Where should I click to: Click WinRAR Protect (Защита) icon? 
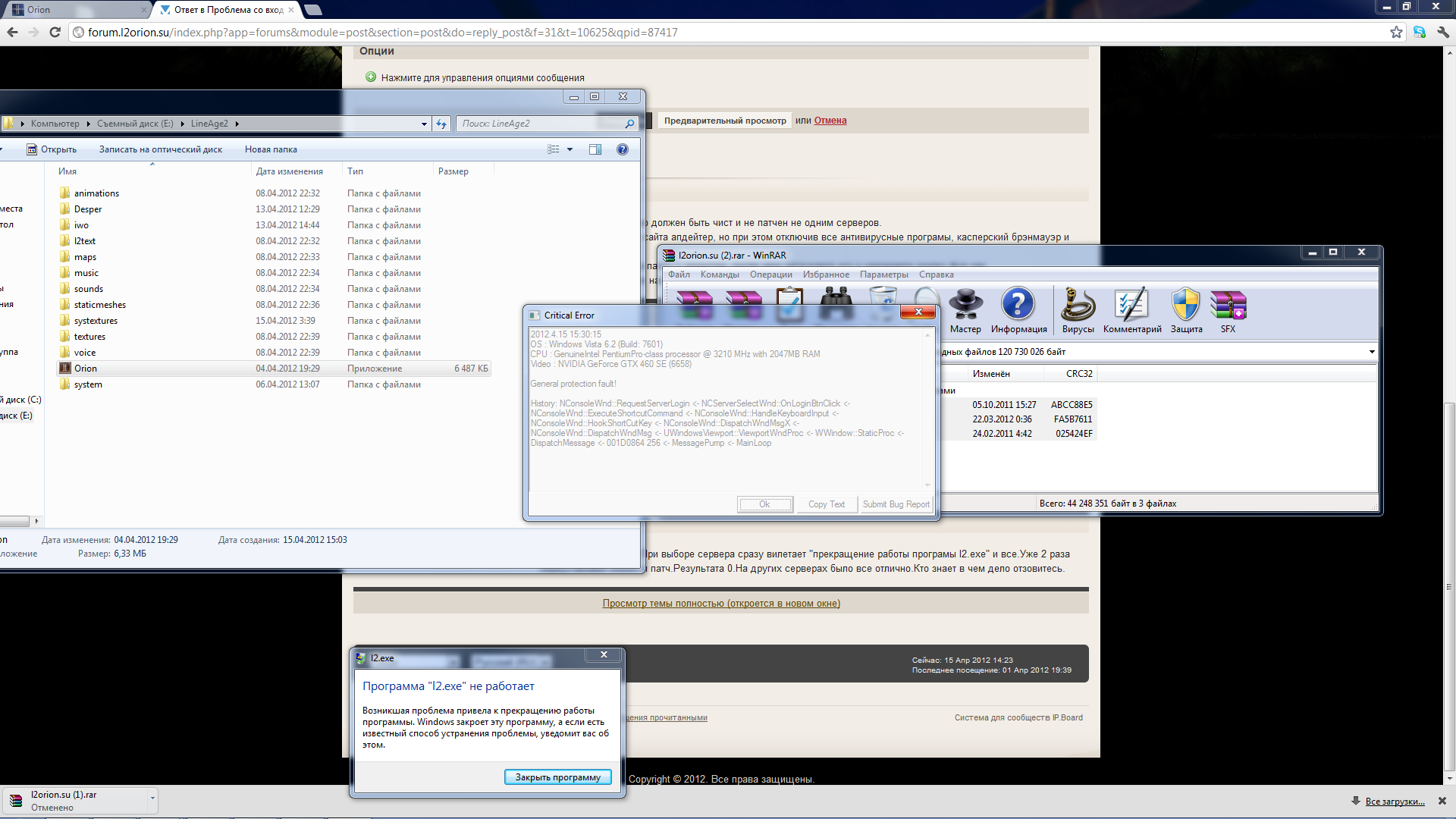tap(1186, 311)
